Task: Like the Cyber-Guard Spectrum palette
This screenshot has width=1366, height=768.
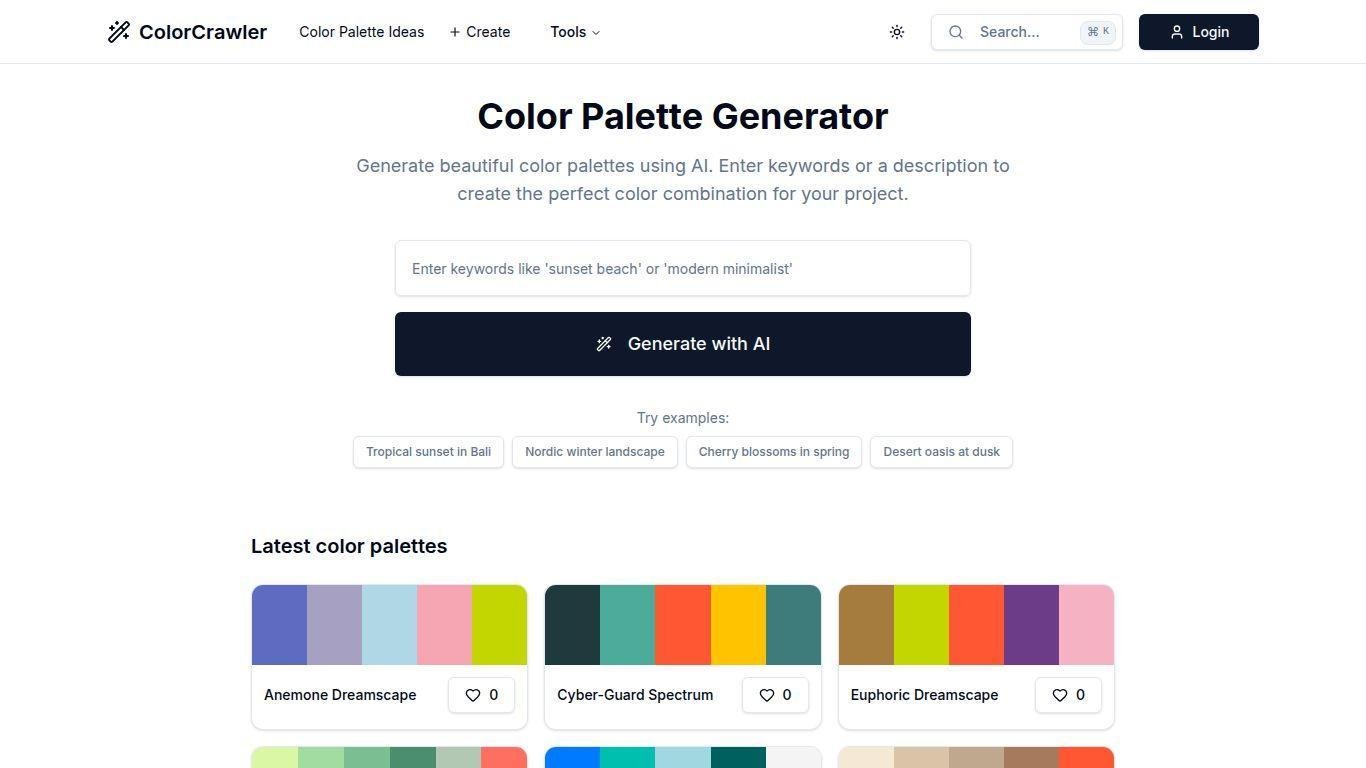Action: [x=775, y=695]
